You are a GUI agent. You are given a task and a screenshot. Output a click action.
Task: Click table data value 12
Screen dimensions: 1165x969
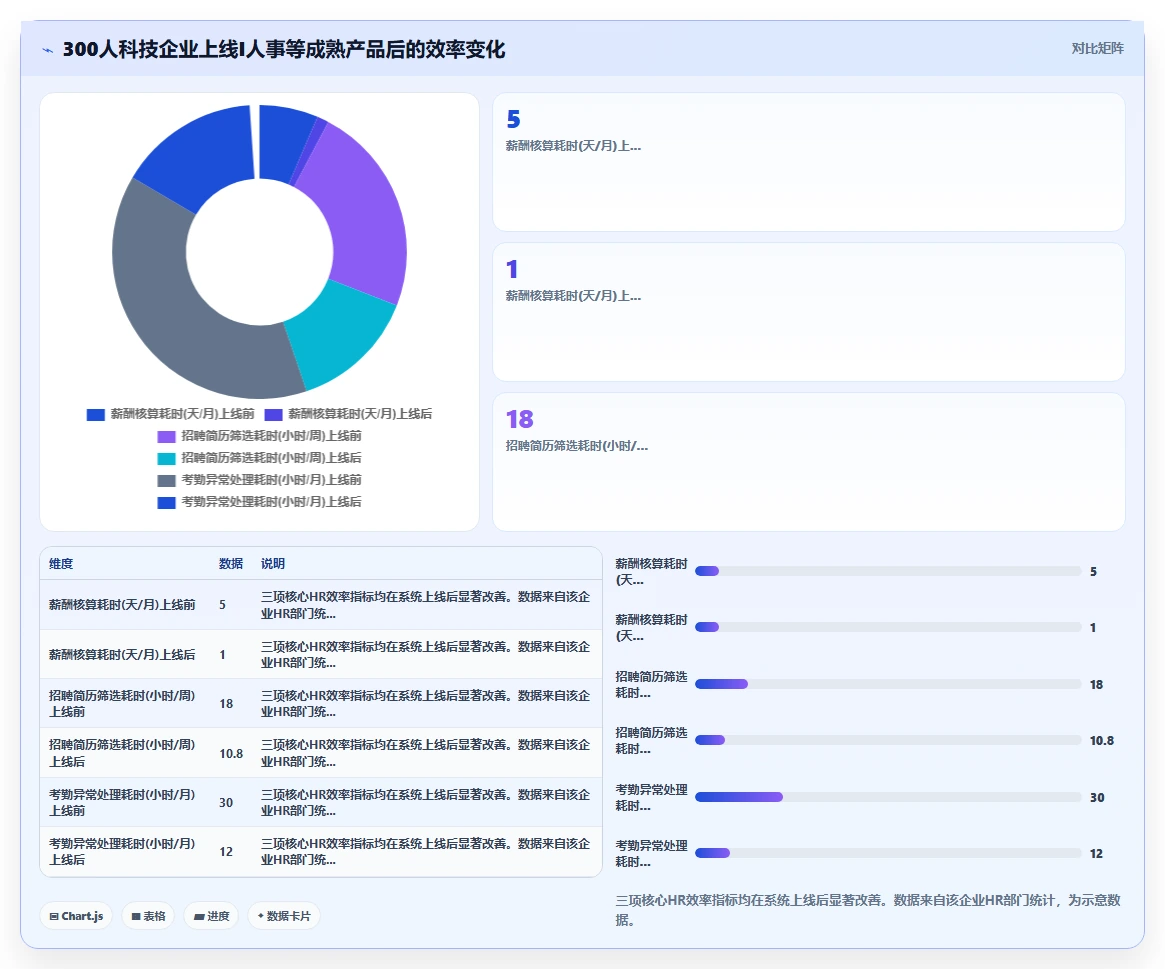click(226, 852)
